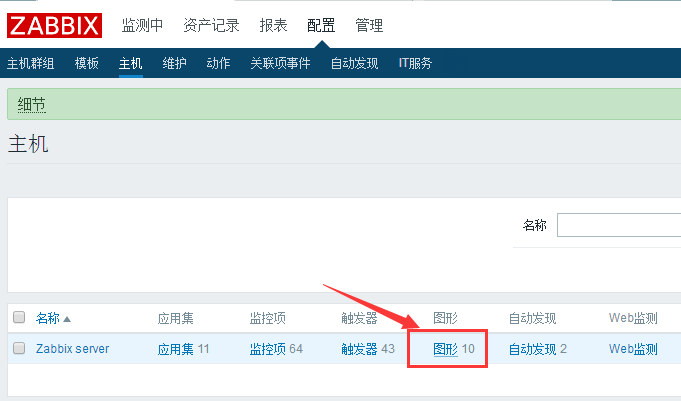This screenshot has height=401, width=681.
Task: Click the 图形 column header text
Action: tap(446, 318)
